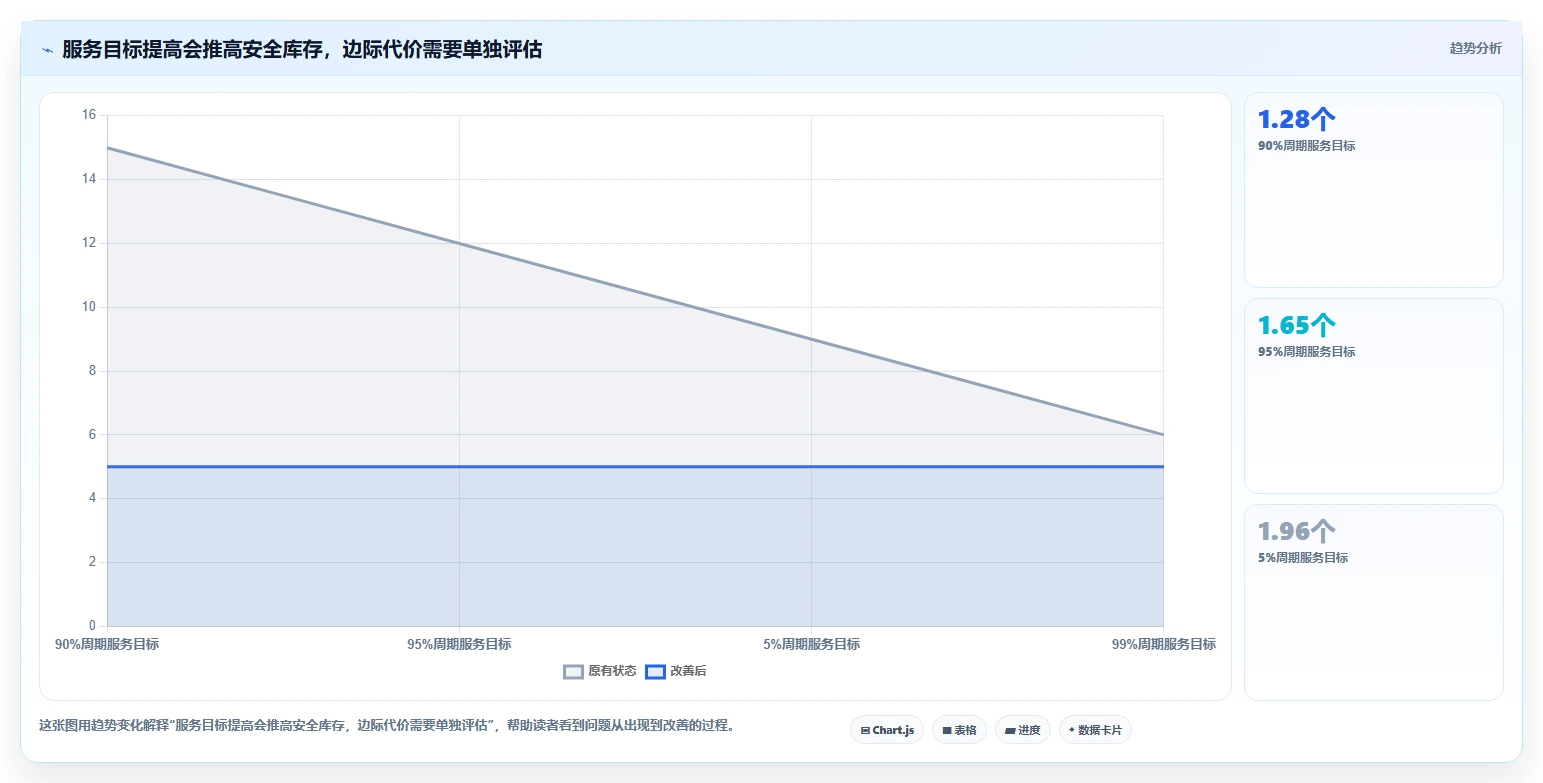Select the 表格 tag chip
The image size is (1543, 783).
point(959,730)
